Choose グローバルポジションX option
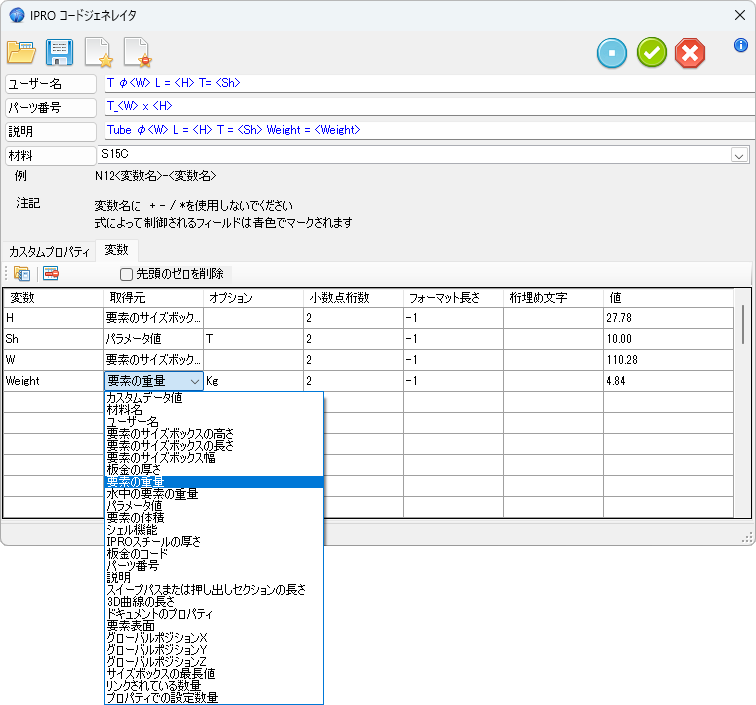 pos(214,637)
